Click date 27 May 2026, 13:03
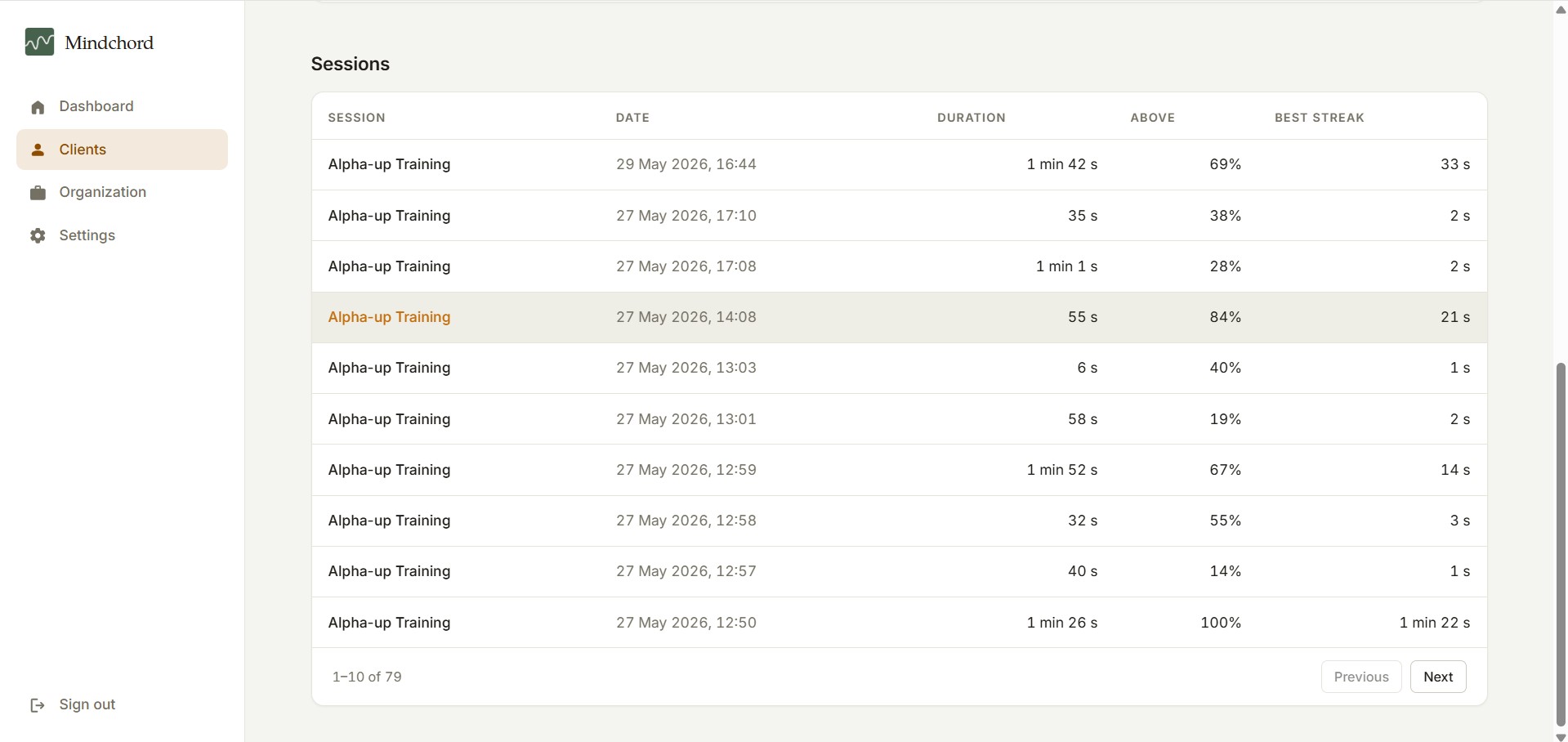Screen dimensions: 1568x742 click(x=686, y=368)
